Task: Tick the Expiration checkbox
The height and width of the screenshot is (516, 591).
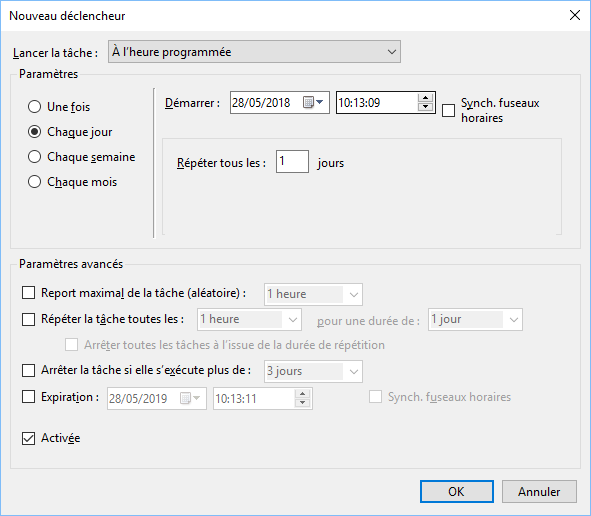Action: (28, 397)
